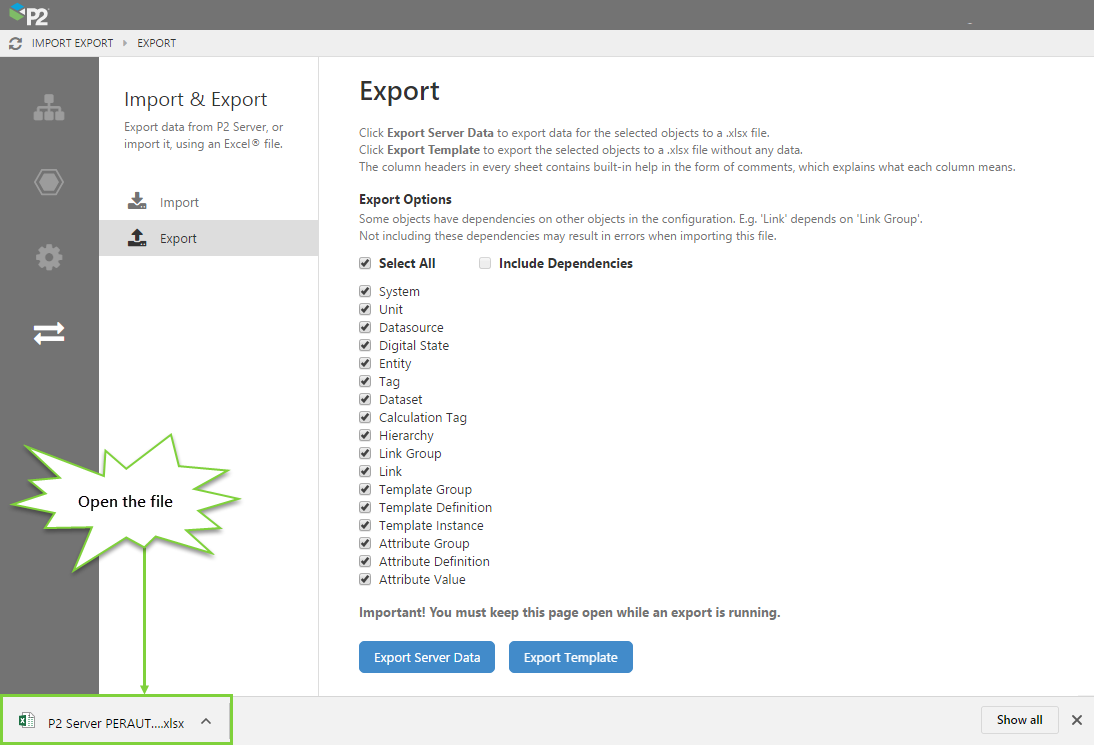
Task: Click the Export Template button
Action: [x=570, y=657]
